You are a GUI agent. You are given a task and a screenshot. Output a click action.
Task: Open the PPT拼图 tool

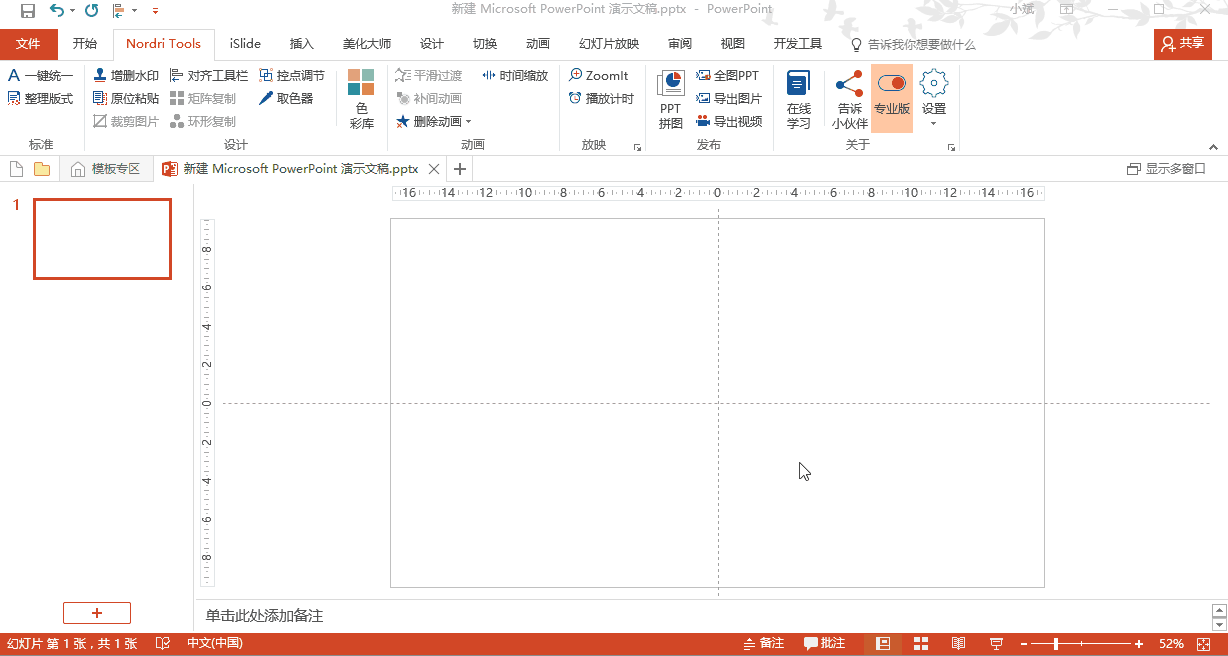(x=670, y=100)
